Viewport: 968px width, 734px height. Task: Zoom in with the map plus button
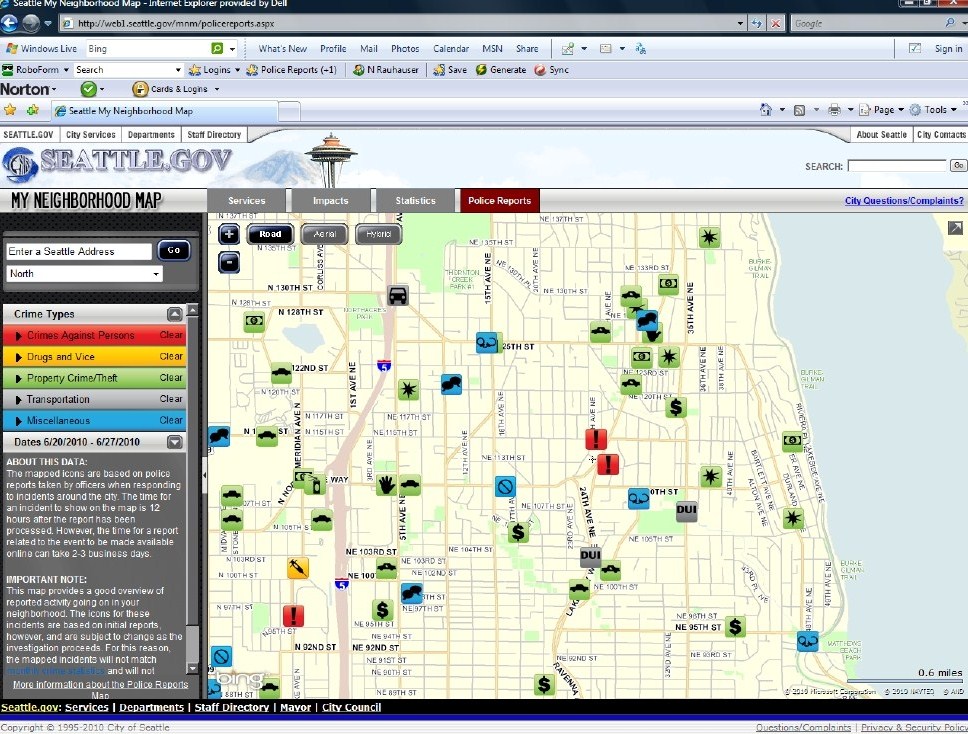point(229,235)
